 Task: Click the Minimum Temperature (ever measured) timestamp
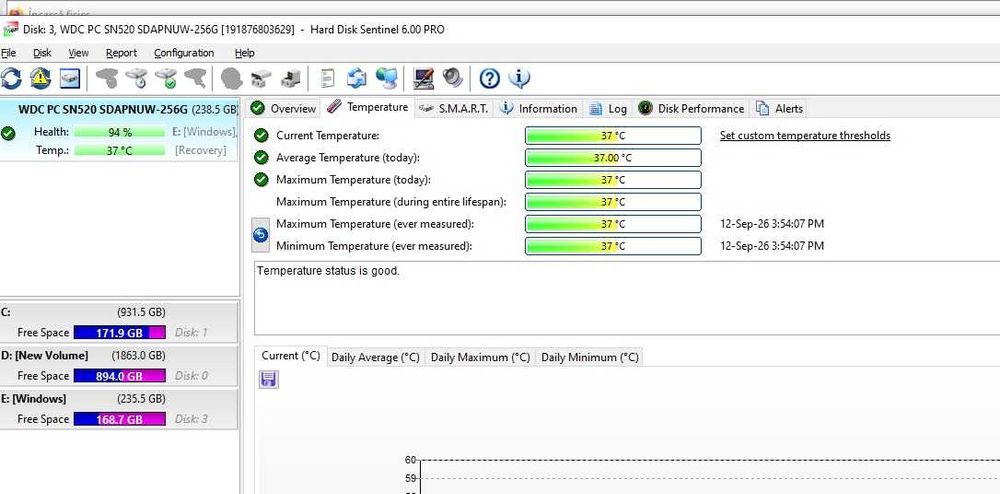pos(772,246)
